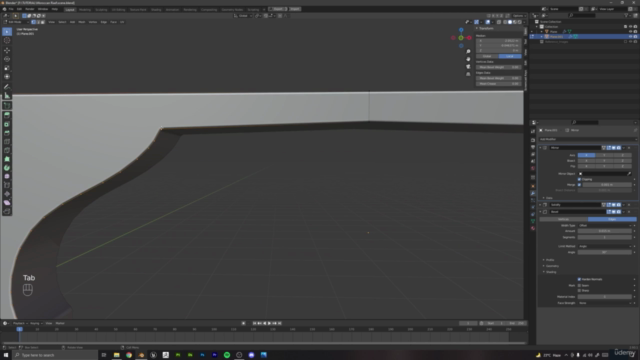Open the Modifiers wrench properties tab
Viewport: 640px width, 360px height.
(x=533, y=193)
